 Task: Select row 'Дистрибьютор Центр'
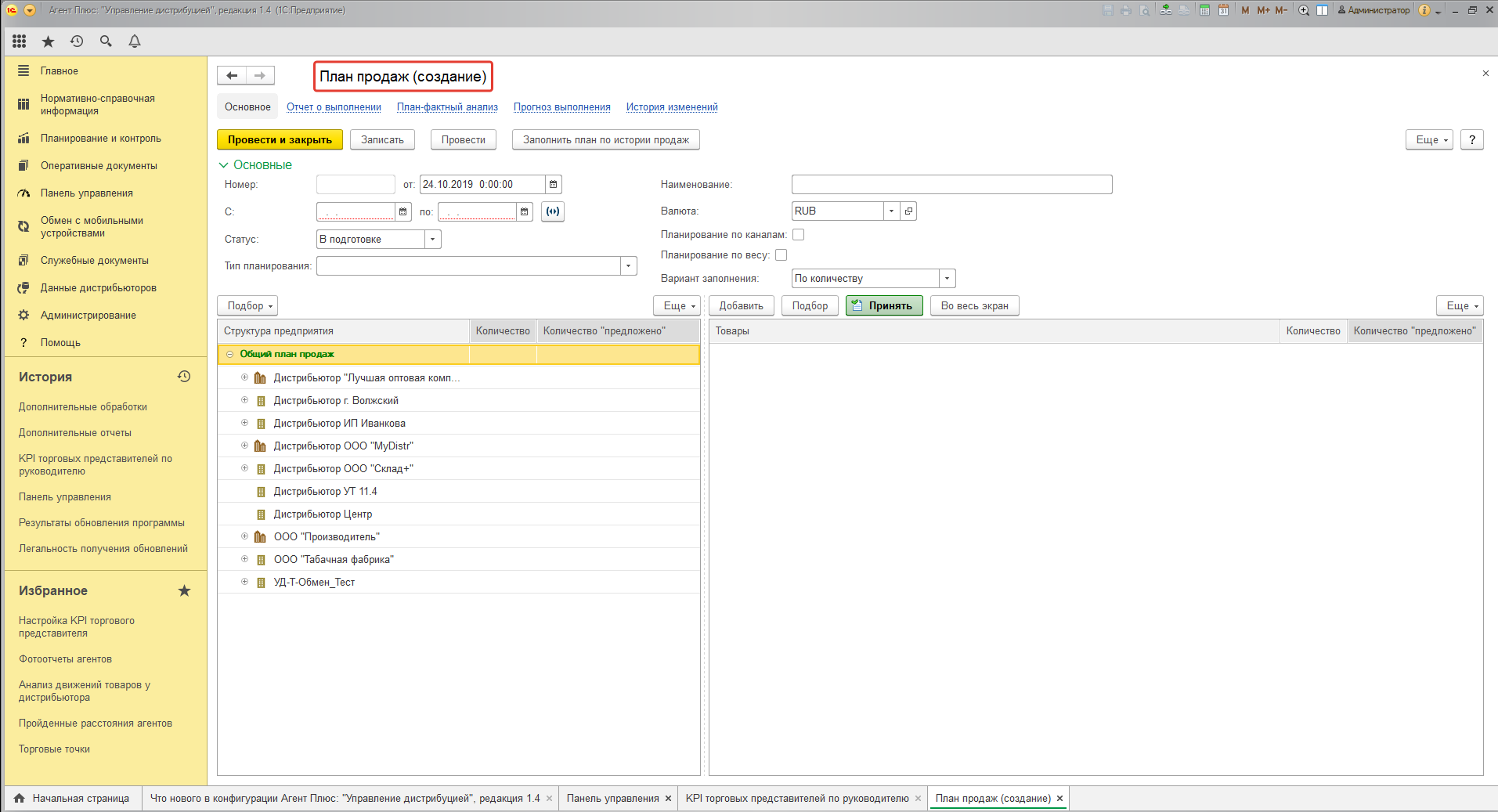click(x=458, y=514)
